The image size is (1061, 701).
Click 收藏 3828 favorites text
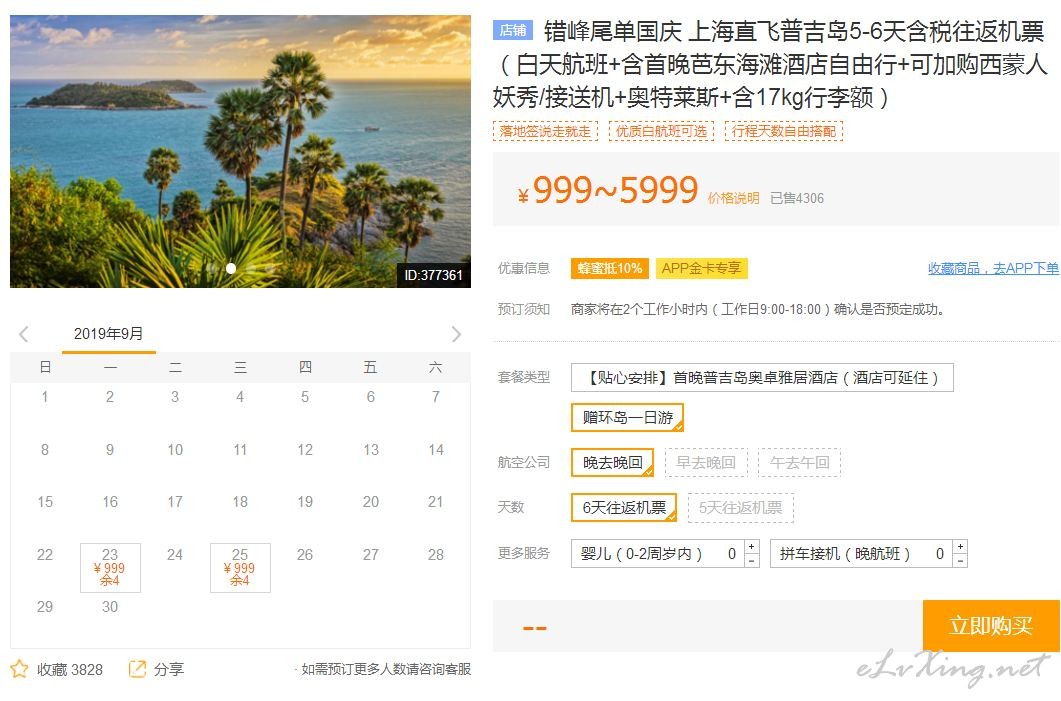(70, 670)
